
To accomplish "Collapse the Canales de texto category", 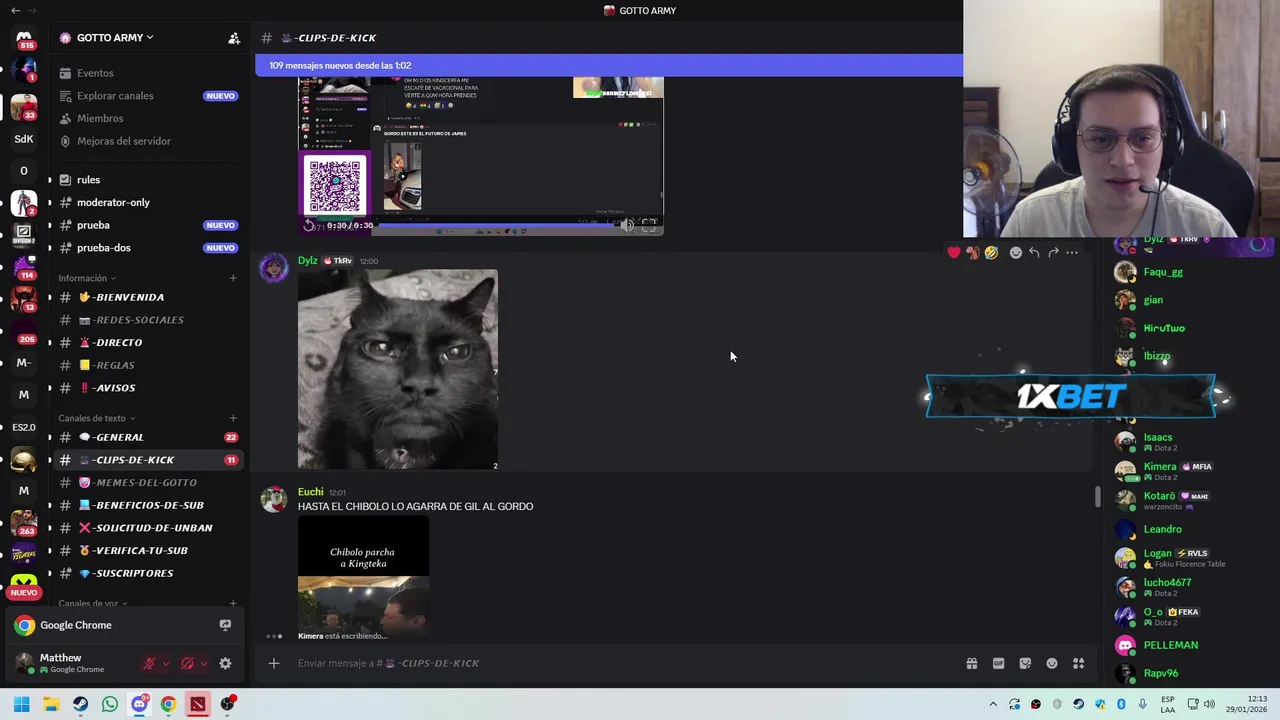I will point(96,418).
